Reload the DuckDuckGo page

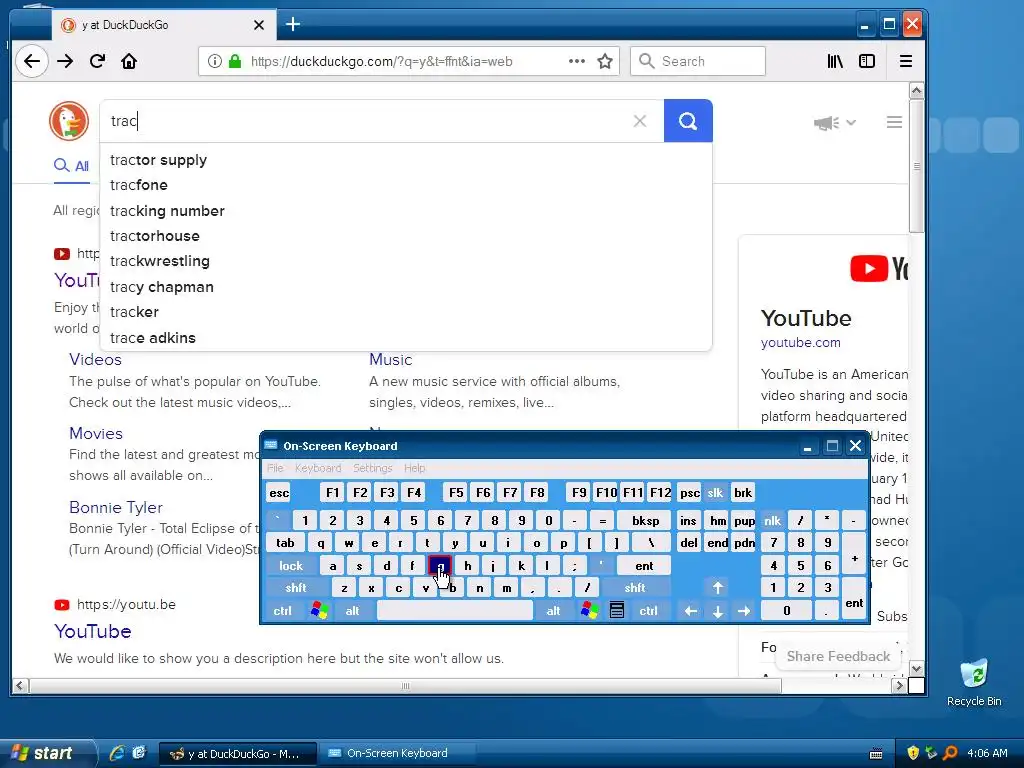pyautogui.click(x=97, y=61)
